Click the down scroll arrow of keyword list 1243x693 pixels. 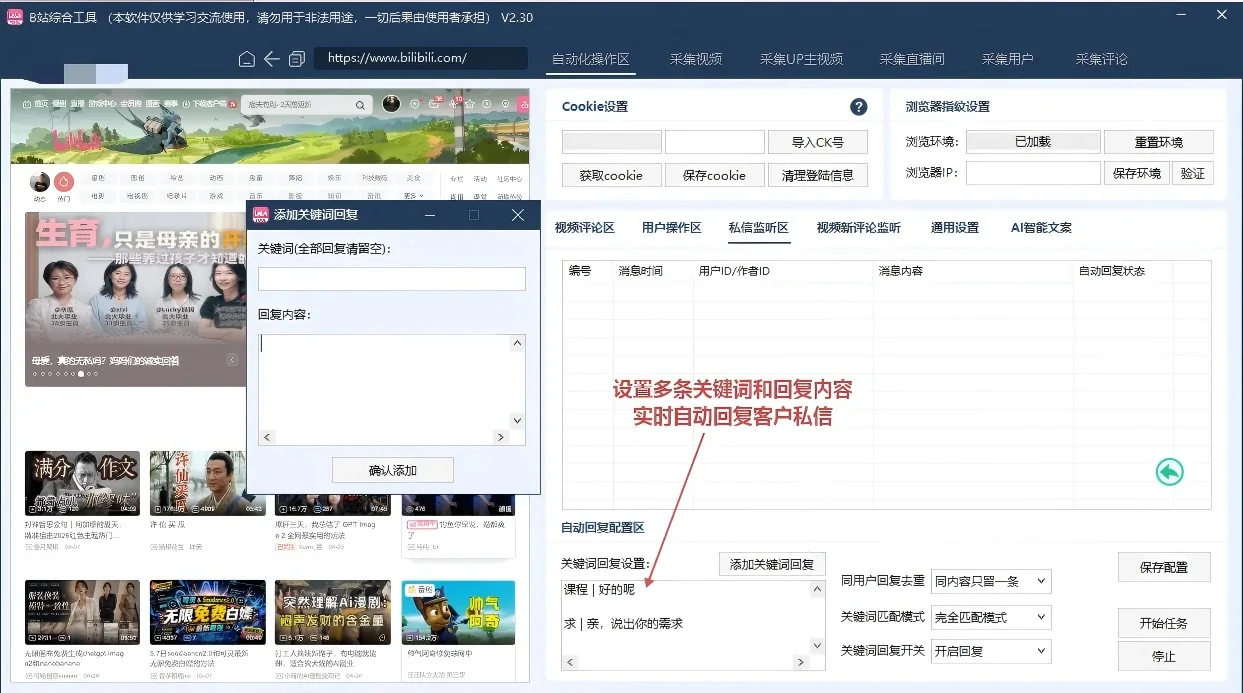pyautogui.click(x=817, y=646)
